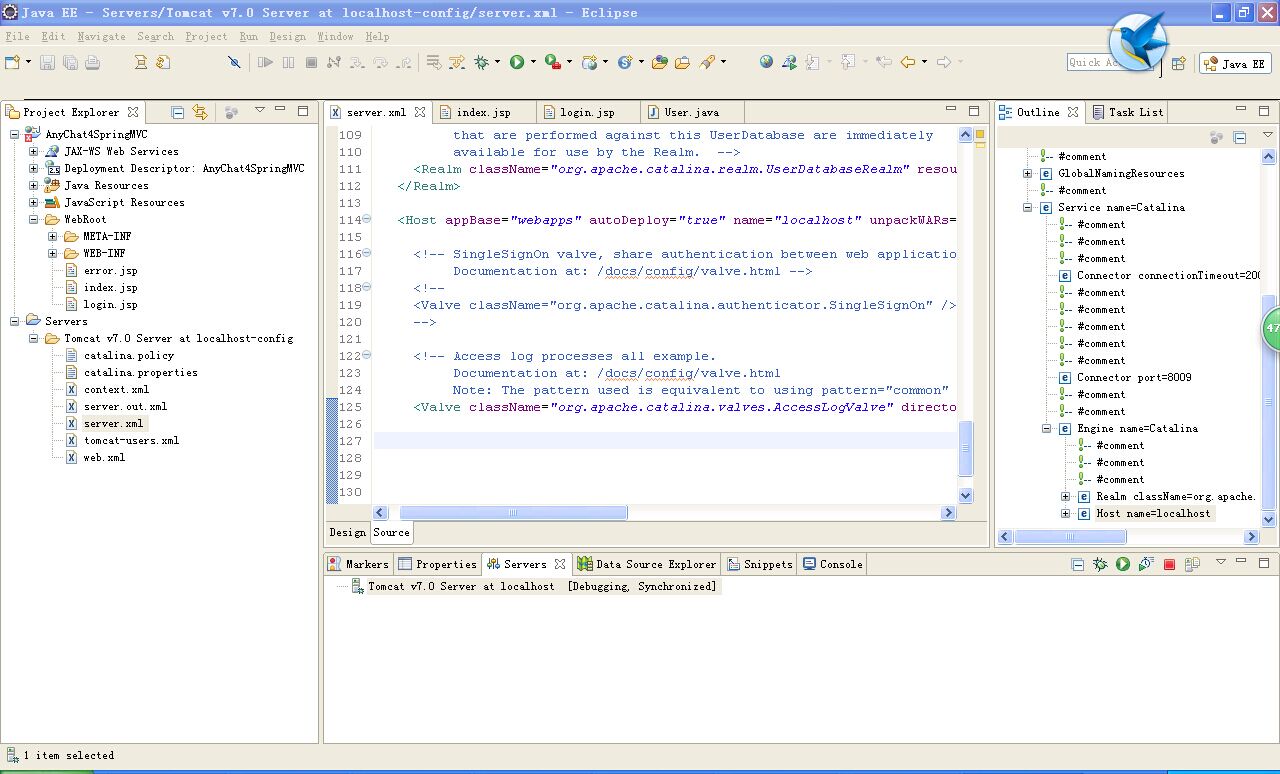The image size is (1280, 774).
Task: Close the Outline view tab
Action: [x=1073, y=112]
